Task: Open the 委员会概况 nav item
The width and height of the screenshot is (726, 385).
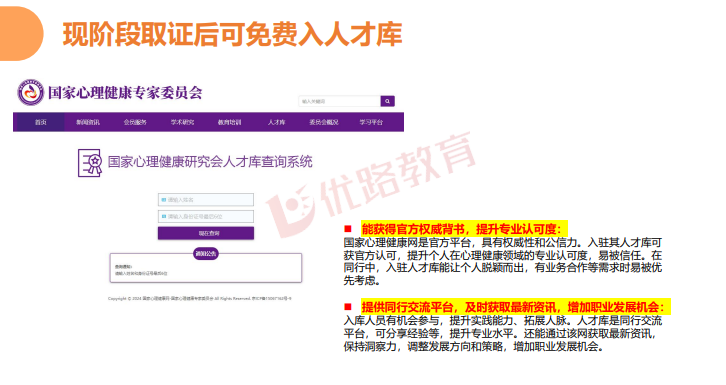Action: click(324, 122)
